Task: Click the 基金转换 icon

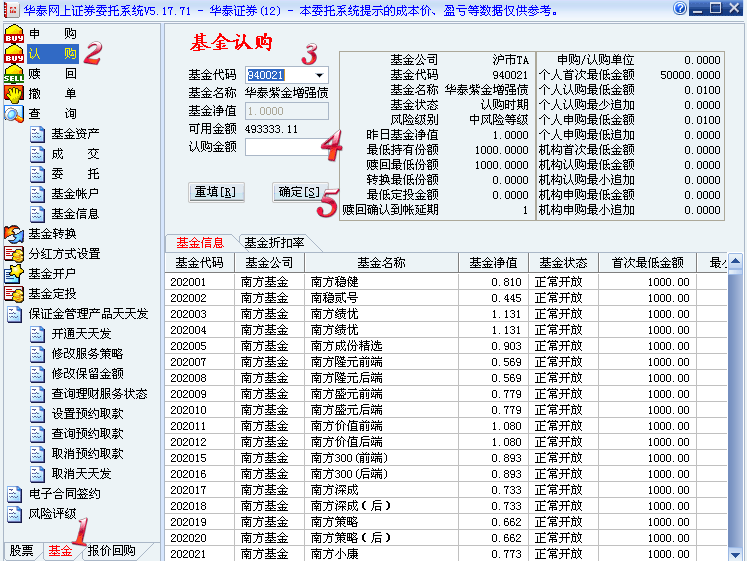Action: [x=14, y=234]
